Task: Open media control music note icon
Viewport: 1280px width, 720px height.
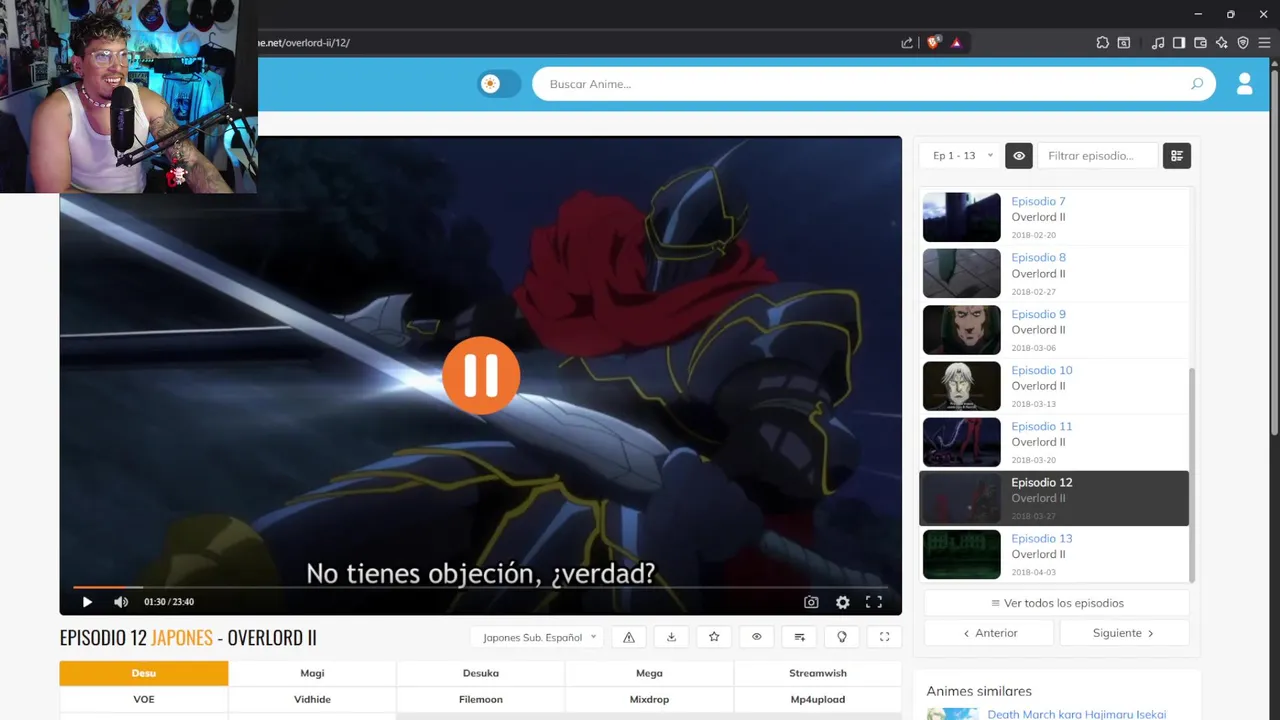Action: pyautogui.click(x=1158, y=43)
